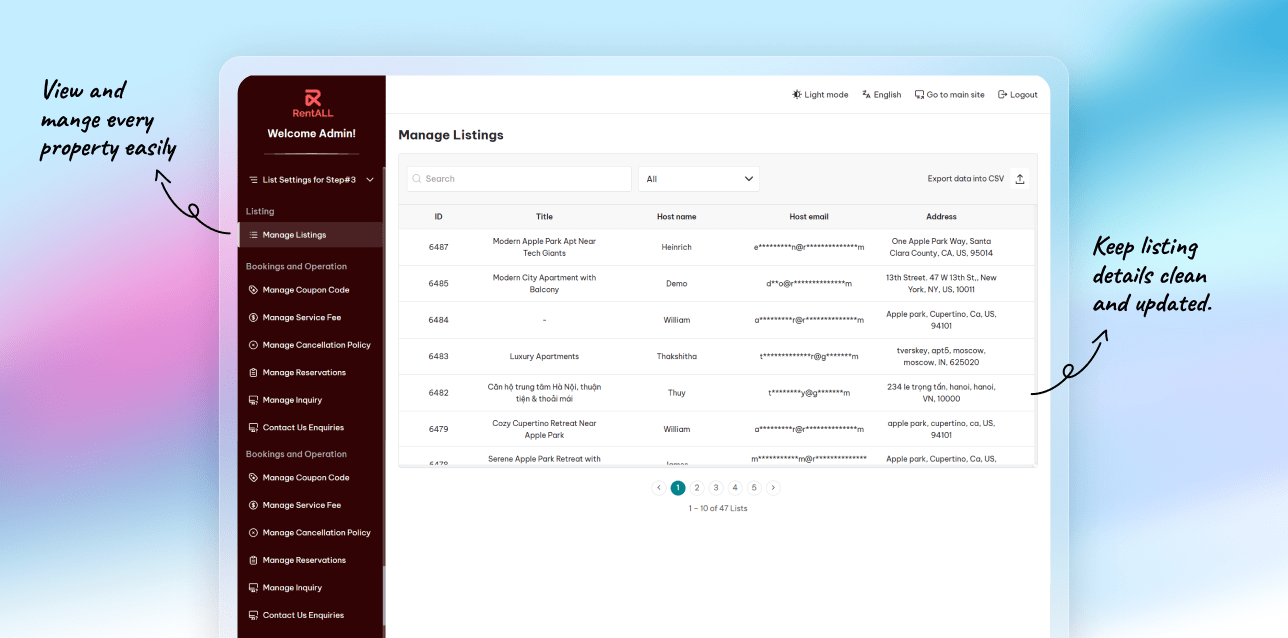Click host name Thuy
1288x638 pixels.
(x=677, y=393)
